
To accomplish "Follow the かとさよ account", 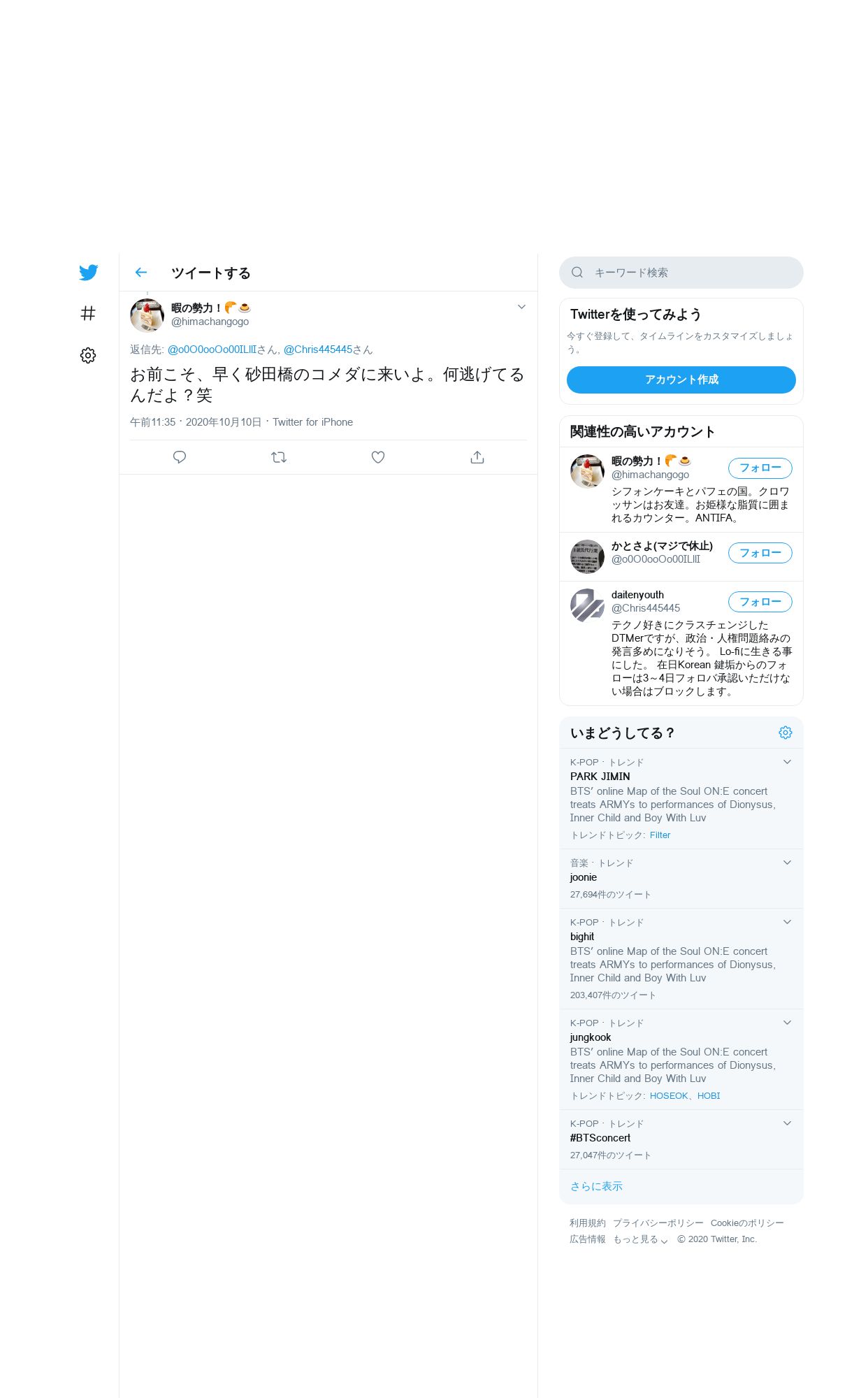I will (x=760, y=553).
